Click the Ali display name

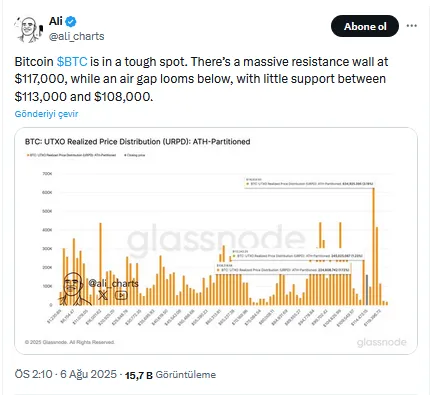click(56, 21)
